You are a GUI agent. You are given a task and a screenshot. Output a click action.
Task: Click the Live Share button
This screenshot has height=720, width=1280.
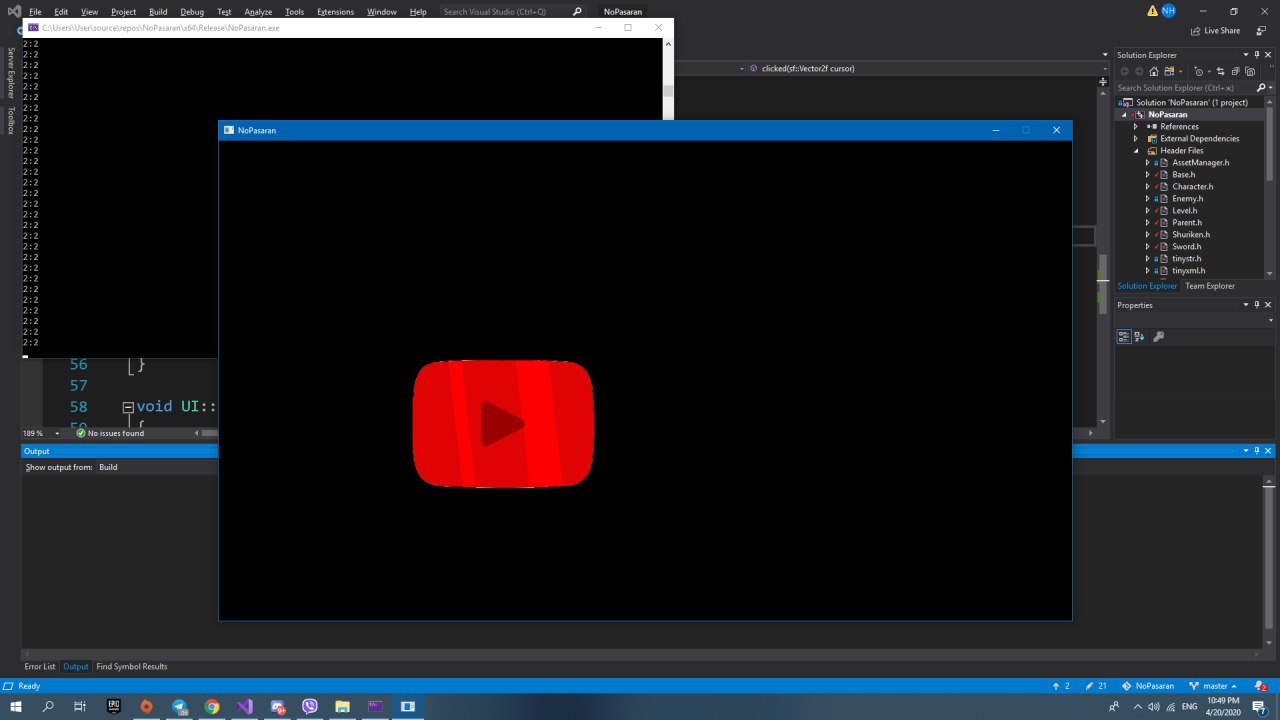point(1216,31)
